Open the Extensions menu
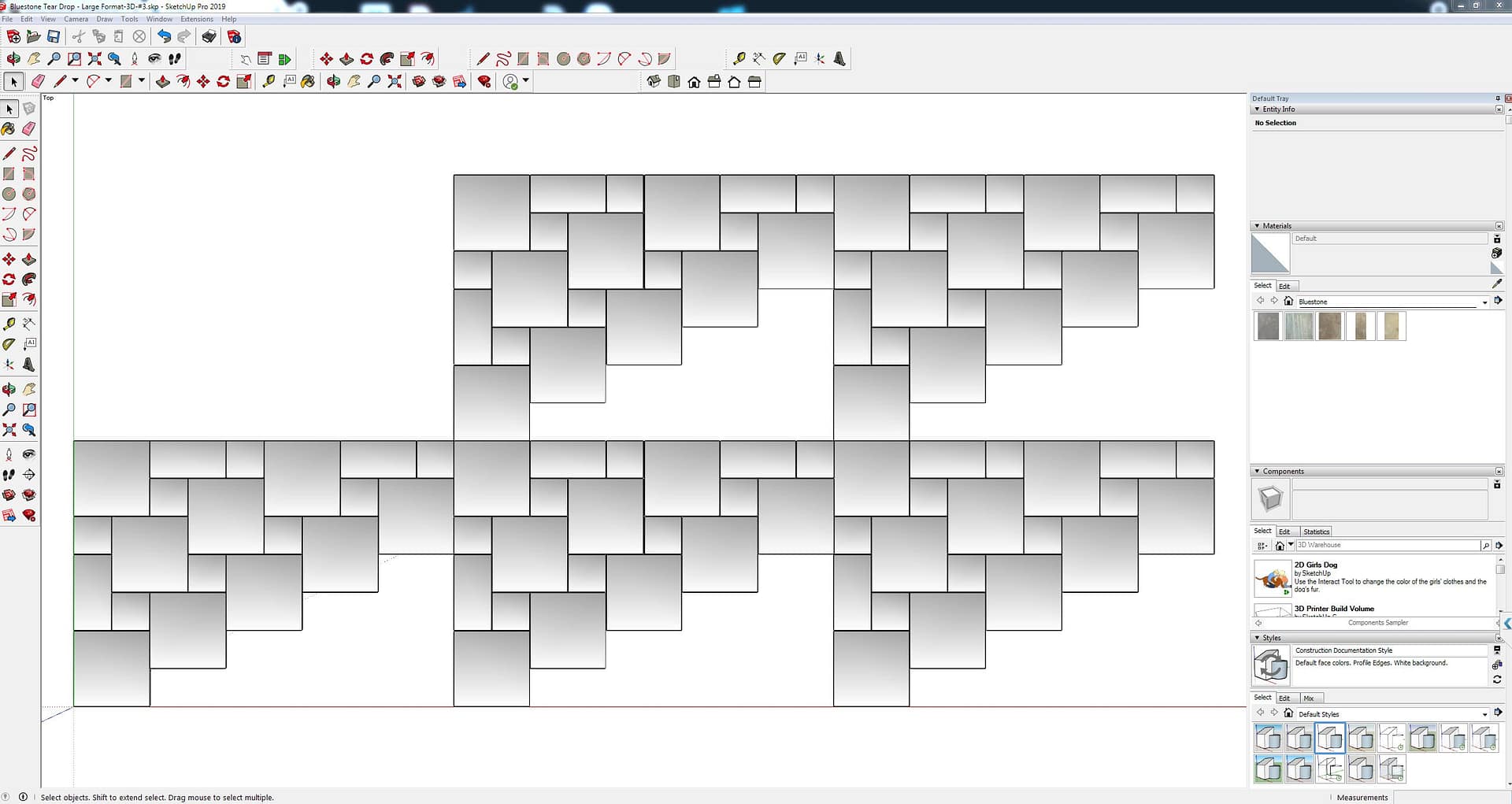The width and height of the screenshot is (1512, 804). coord(196,19)
